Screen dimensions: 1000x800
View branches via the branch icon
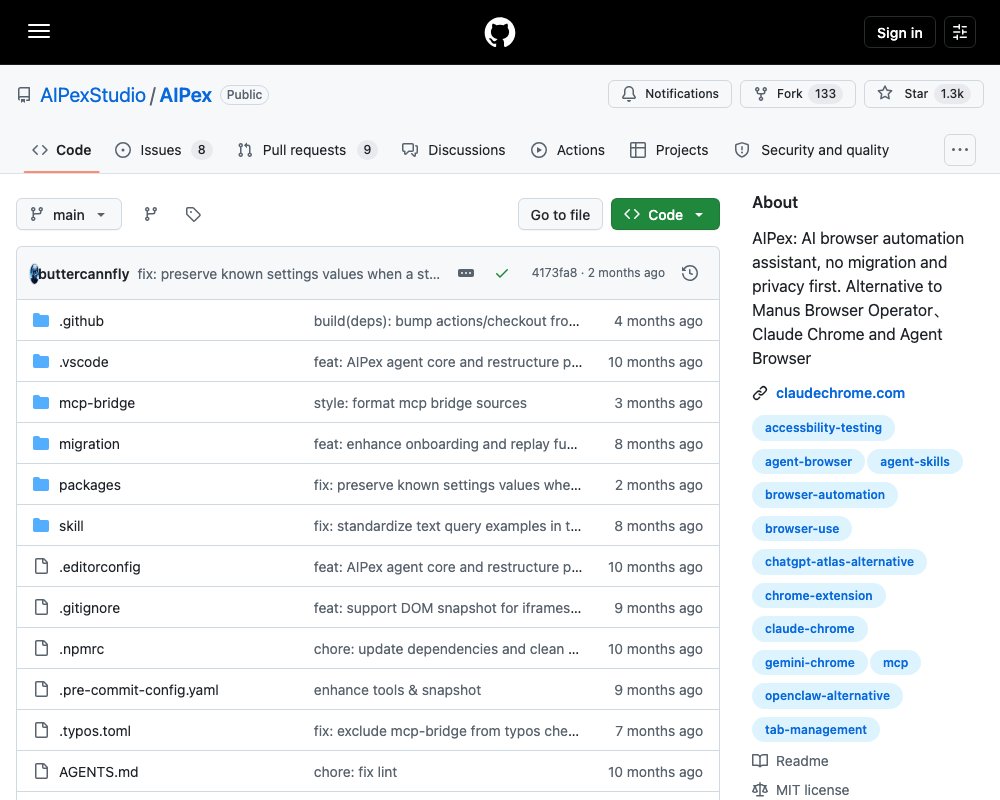[x=151, y=214]
